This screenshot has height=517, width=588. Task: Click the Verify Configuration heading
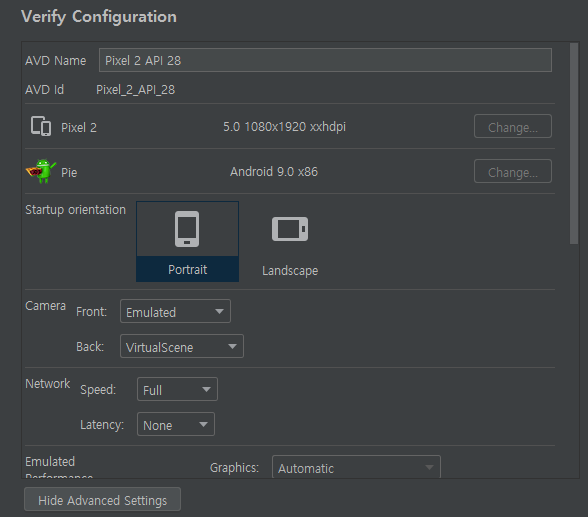99,17
